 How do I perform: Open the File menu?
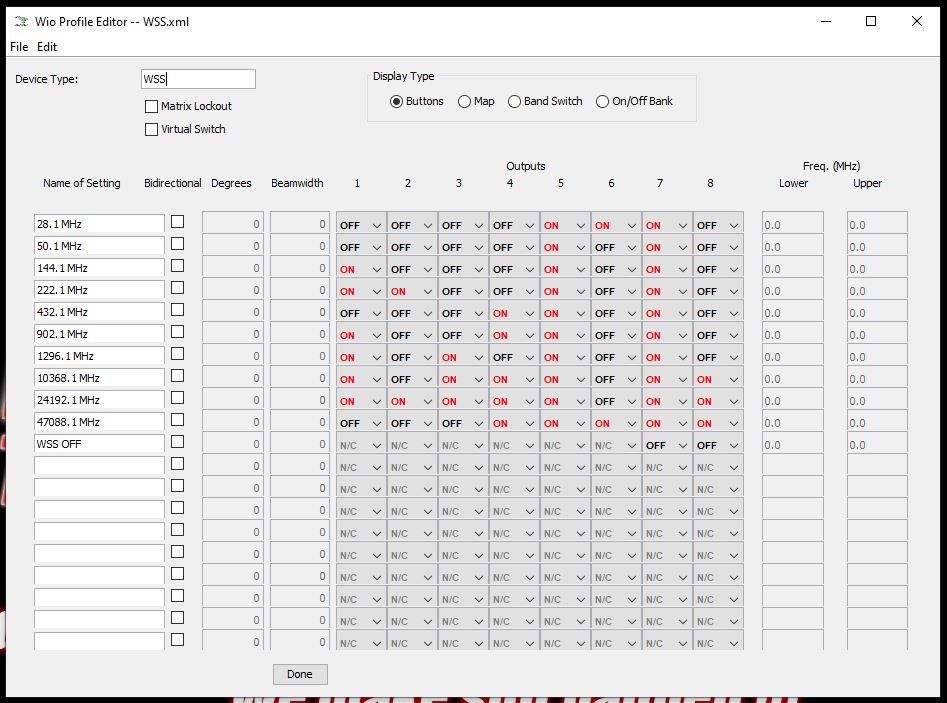[19, 47]
